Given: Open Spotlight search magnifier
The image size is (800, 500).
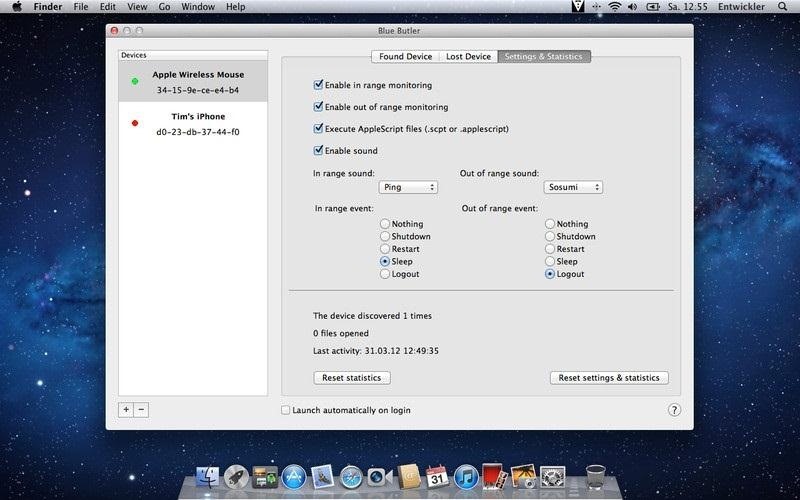Looking at the screenshot, I should coord(783,7).
